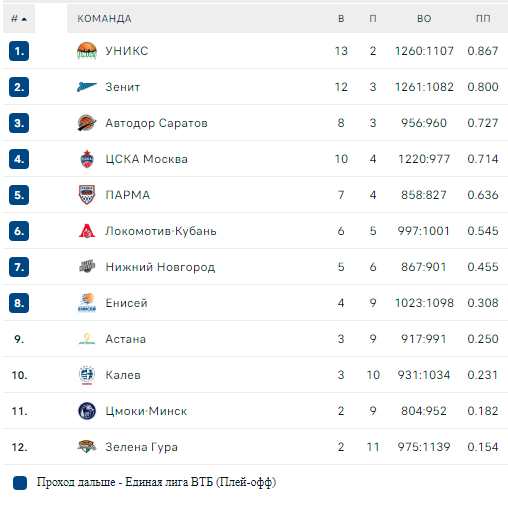Click the Нижний Новгород team logo
508x505 pixels.
coord(87,267)
